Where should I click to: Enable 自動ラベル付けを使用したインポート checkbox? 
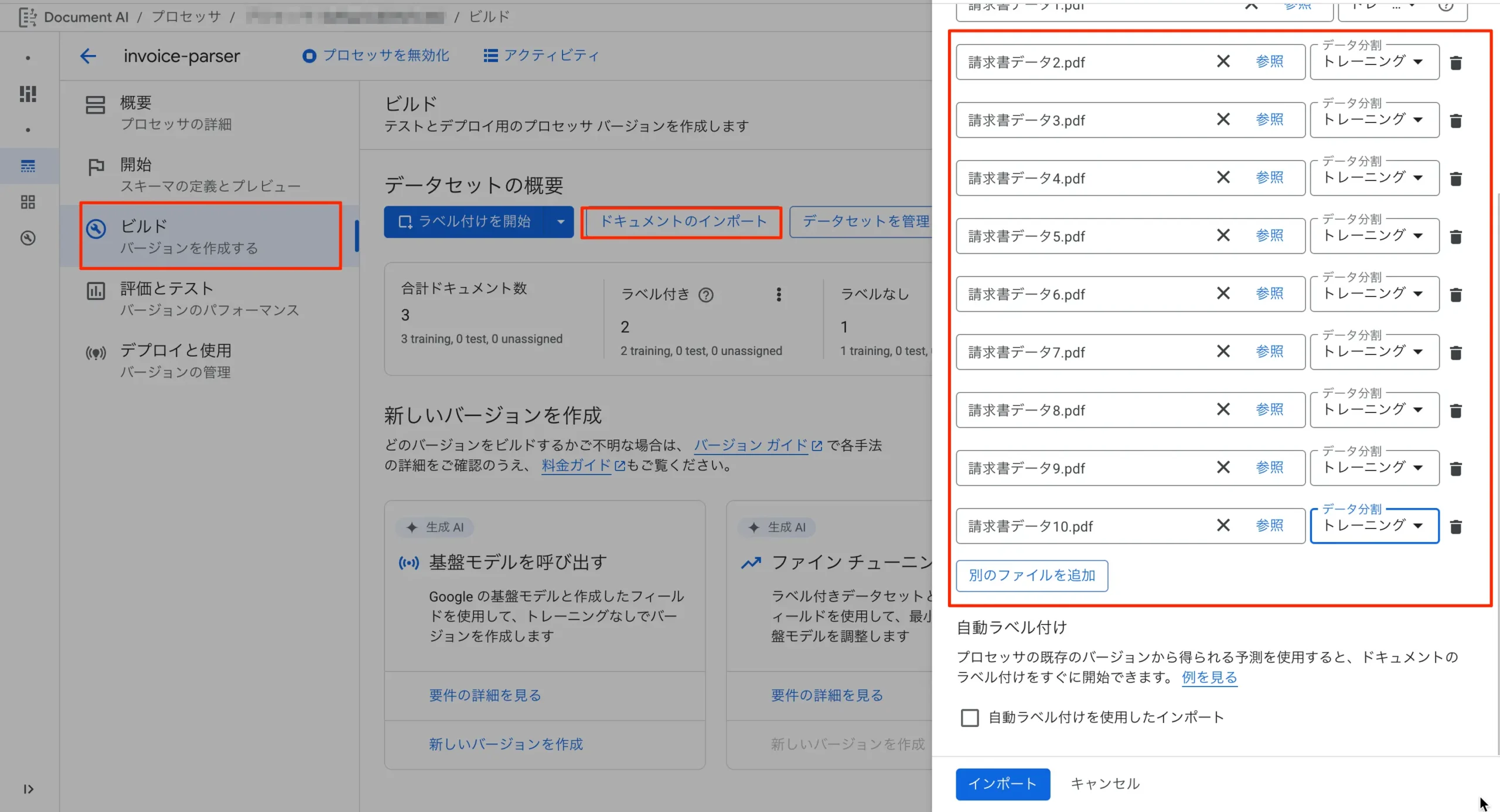[x=970, y=718]
